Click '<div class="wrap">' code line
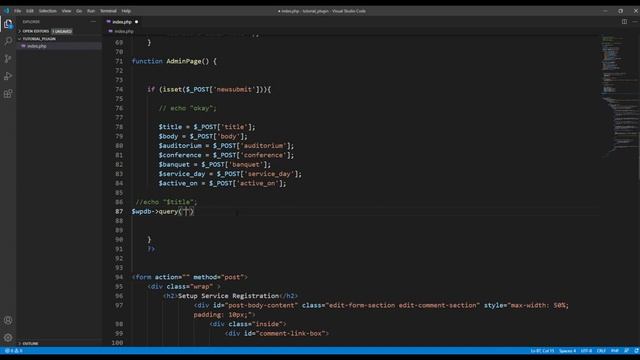 (184, 287)
